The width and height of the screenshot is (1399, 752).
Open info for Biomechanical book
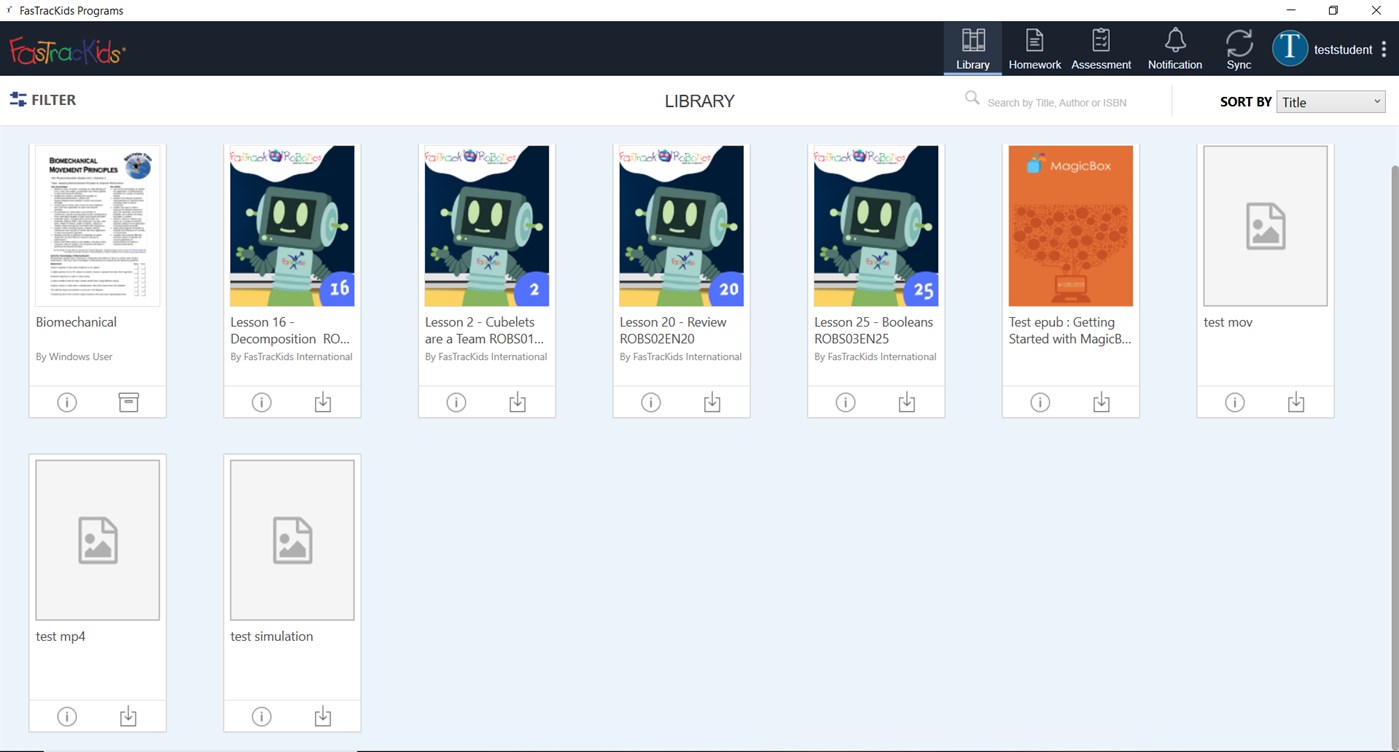67,402
